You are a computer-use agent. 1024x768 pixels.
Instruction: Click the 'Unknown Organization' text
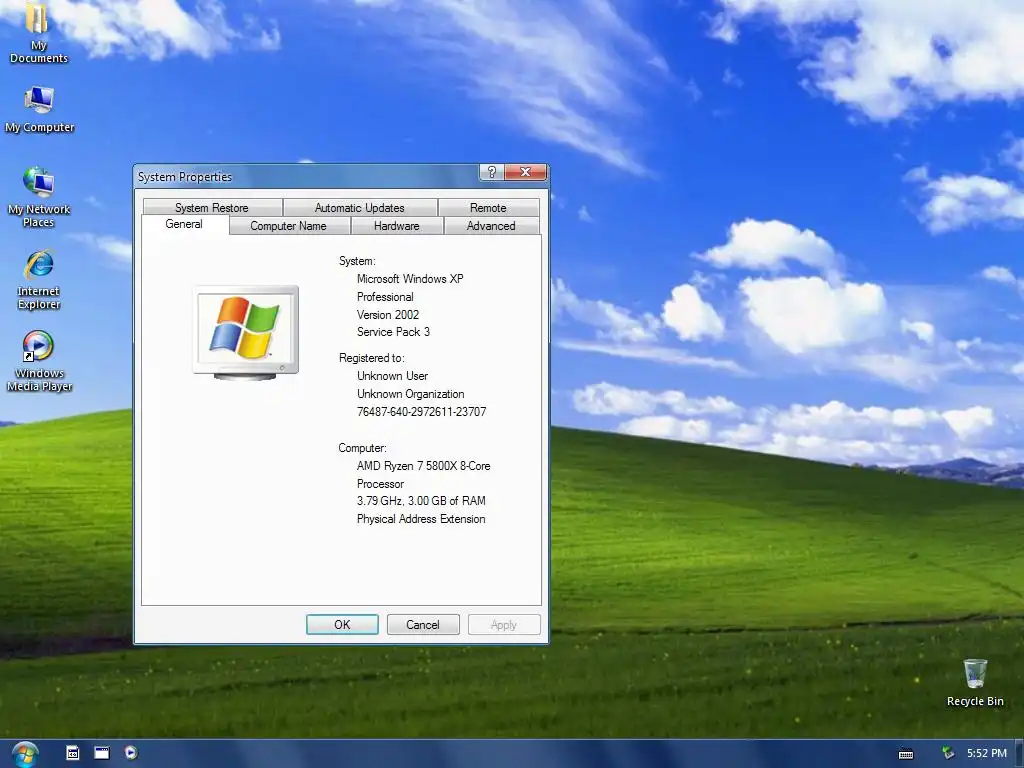[x=411, y=394]
